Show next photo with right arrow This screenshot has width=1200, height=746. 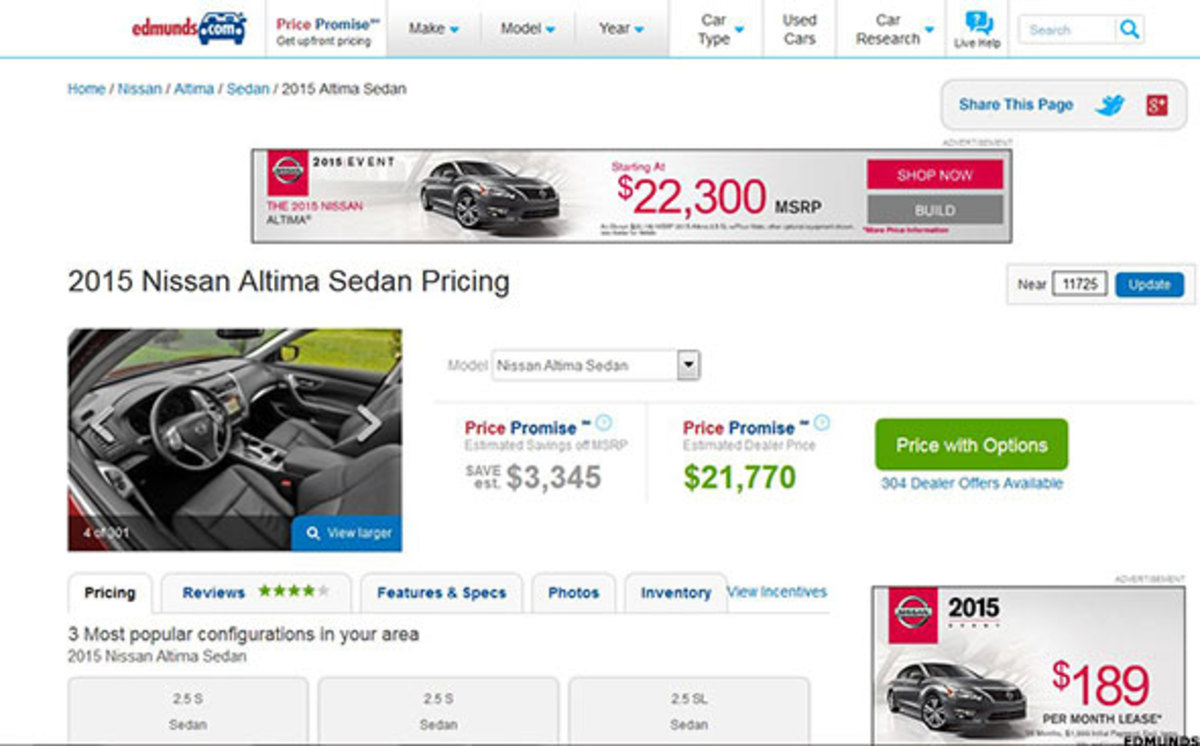tap(369, 423)
